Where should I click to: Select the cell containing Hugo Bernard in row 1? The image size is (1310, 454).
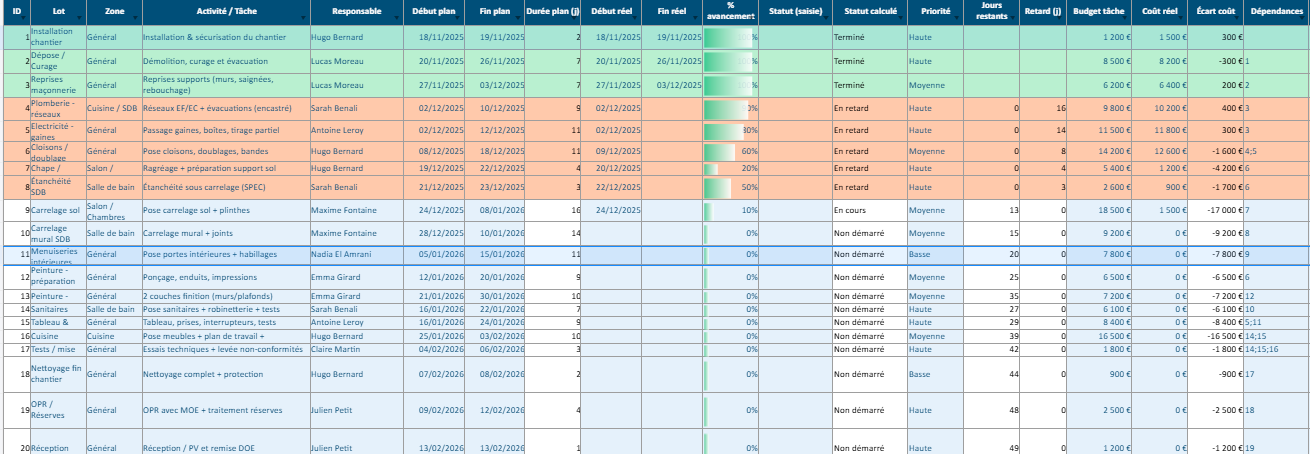point(356,37)
